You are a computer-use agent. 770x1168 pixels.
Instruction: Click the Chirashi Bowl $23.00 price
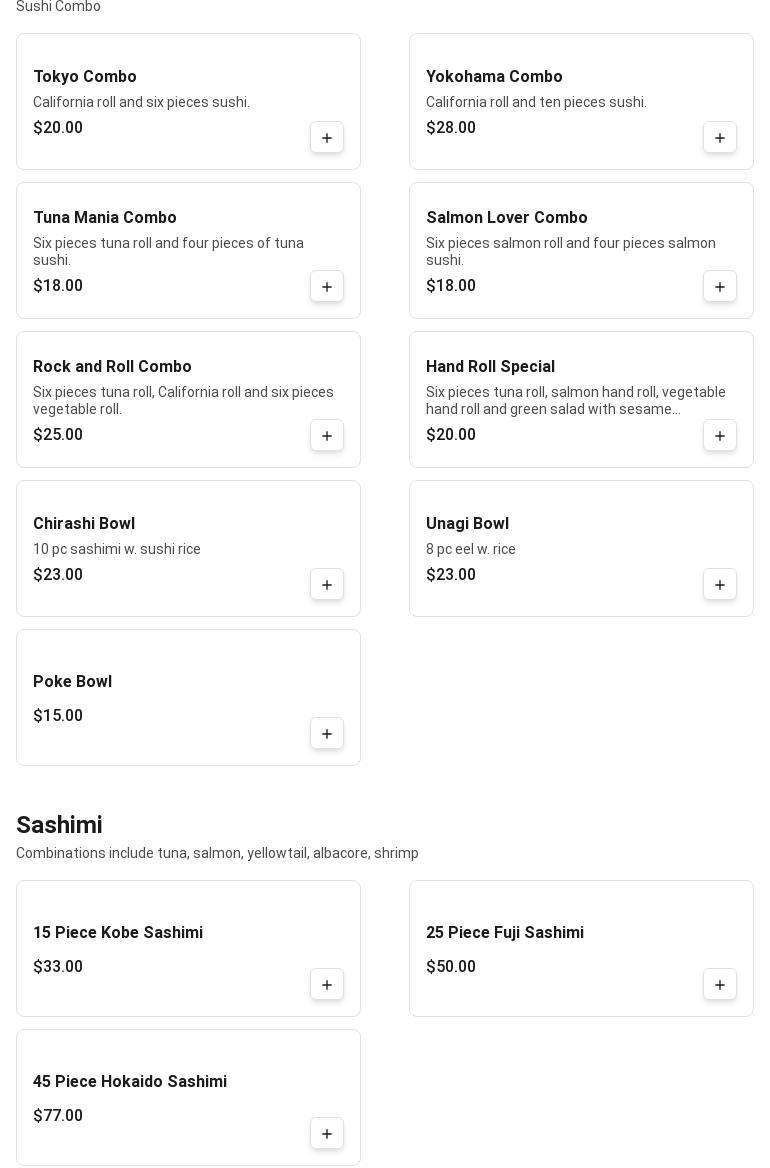tap(58, 575)
